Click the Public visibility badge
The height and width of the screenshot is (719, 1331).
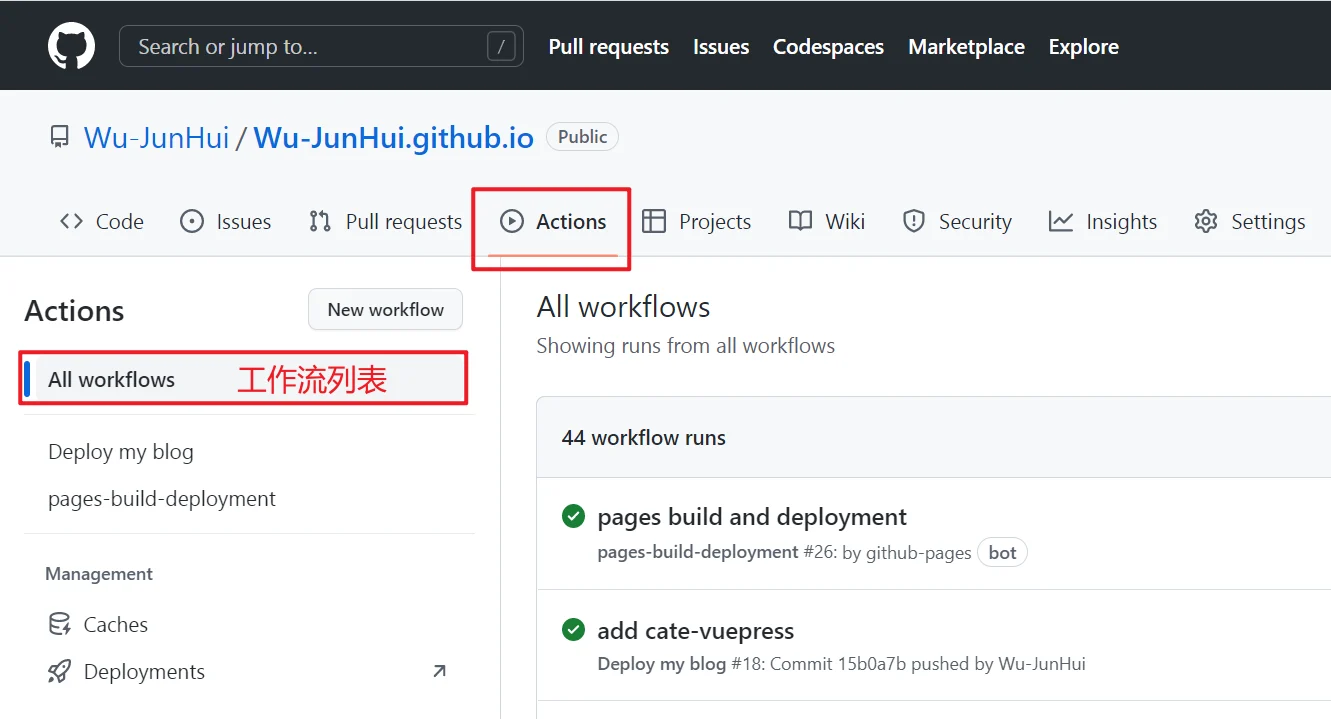coord(582,137)
